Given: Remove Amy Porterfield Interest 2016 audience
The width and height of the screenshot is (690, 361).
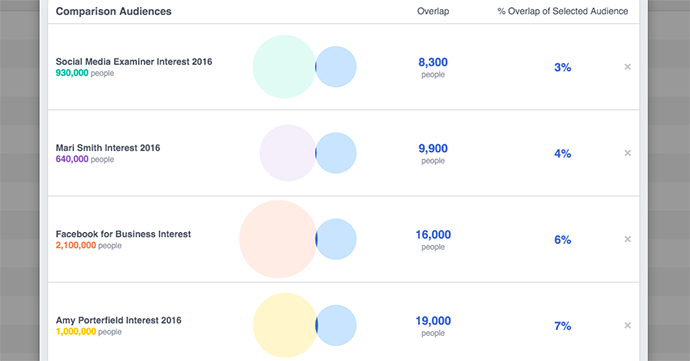Looking at the screenshot, I should click(x=628, y=326).
